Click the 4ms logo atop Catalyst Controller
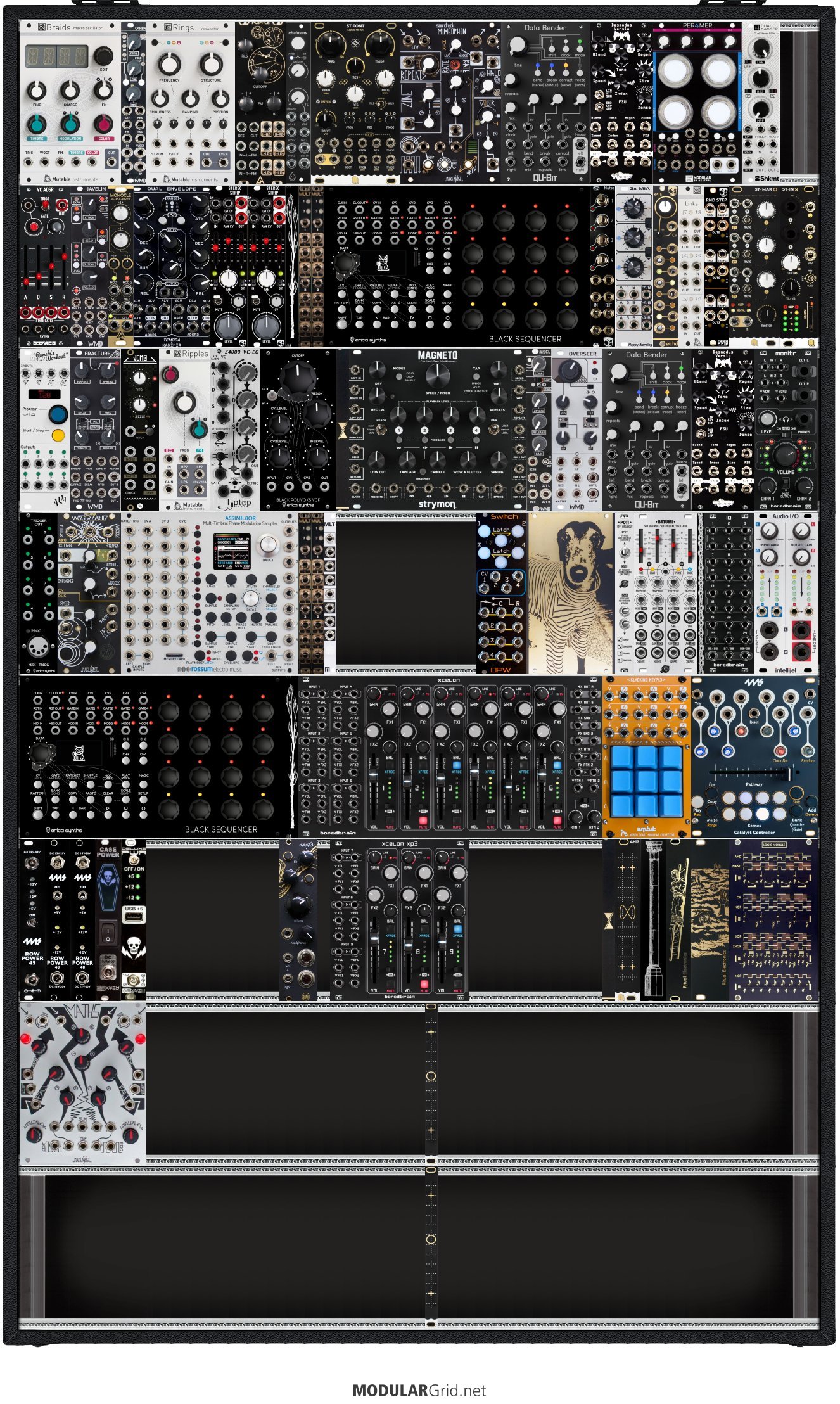Image resolution: width=840 pixels, height=1404 pixels. 754,682
